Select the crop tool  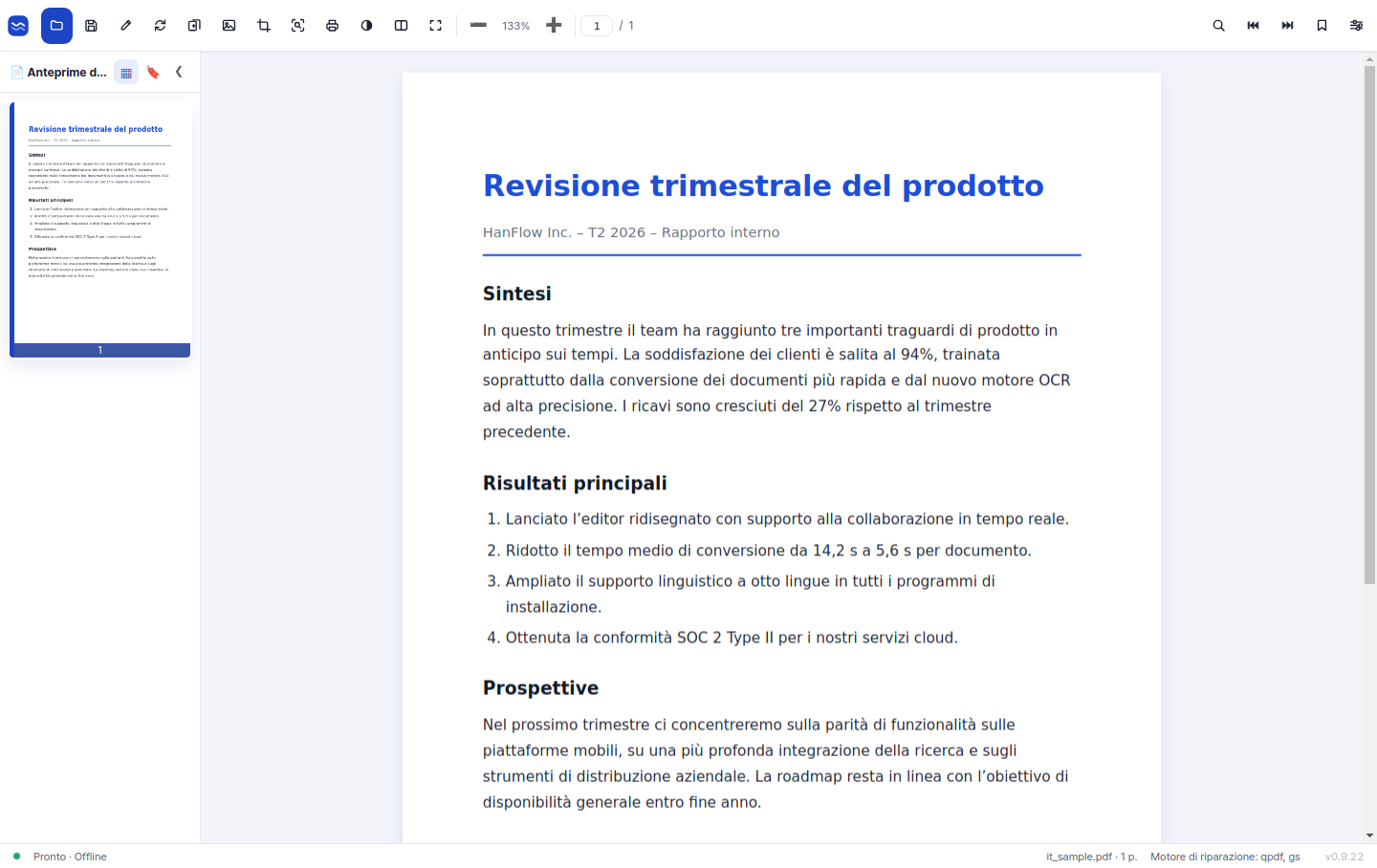click(263, 26)
